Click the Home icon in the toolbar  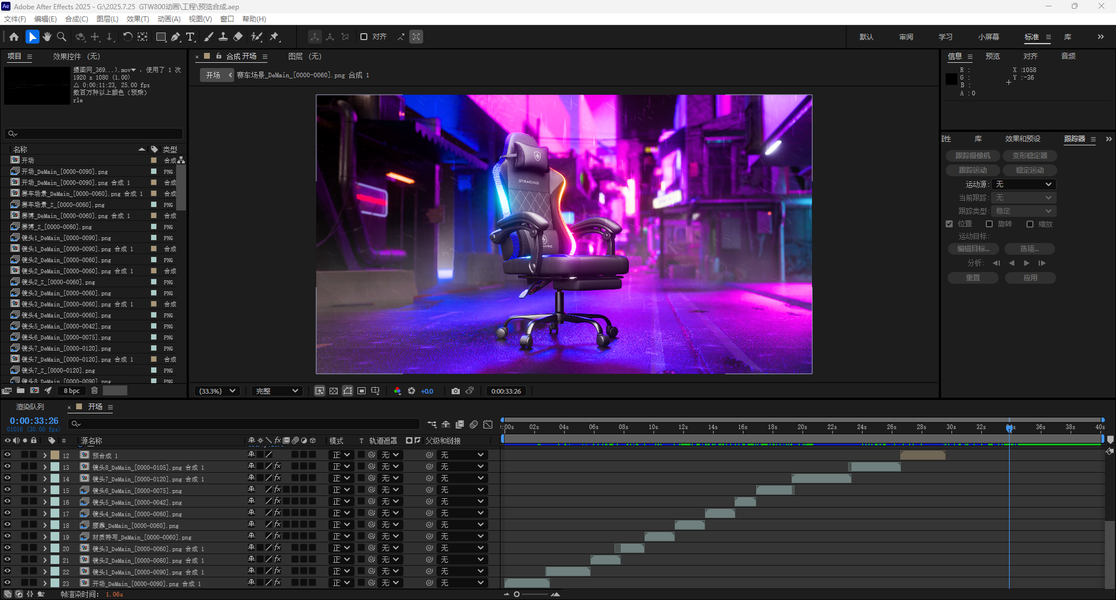point(14,36)
